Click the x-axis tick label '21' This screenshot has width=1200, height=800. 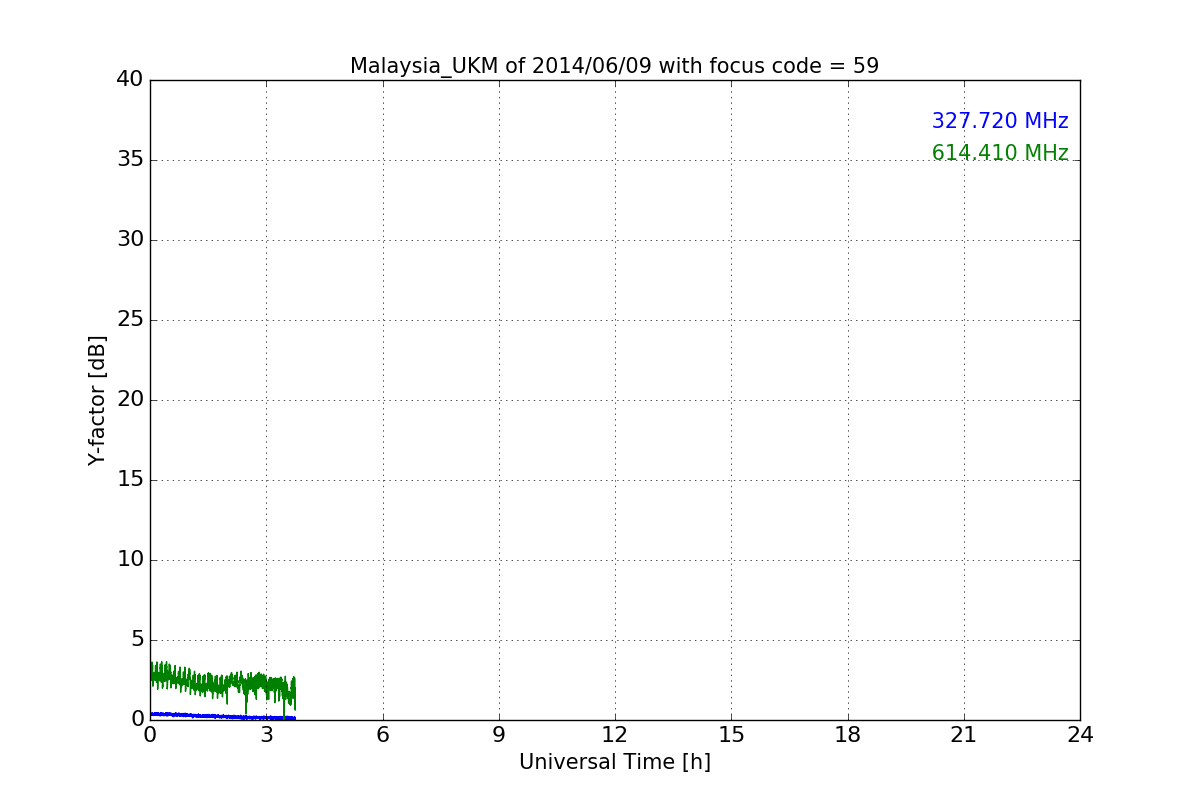964,735
